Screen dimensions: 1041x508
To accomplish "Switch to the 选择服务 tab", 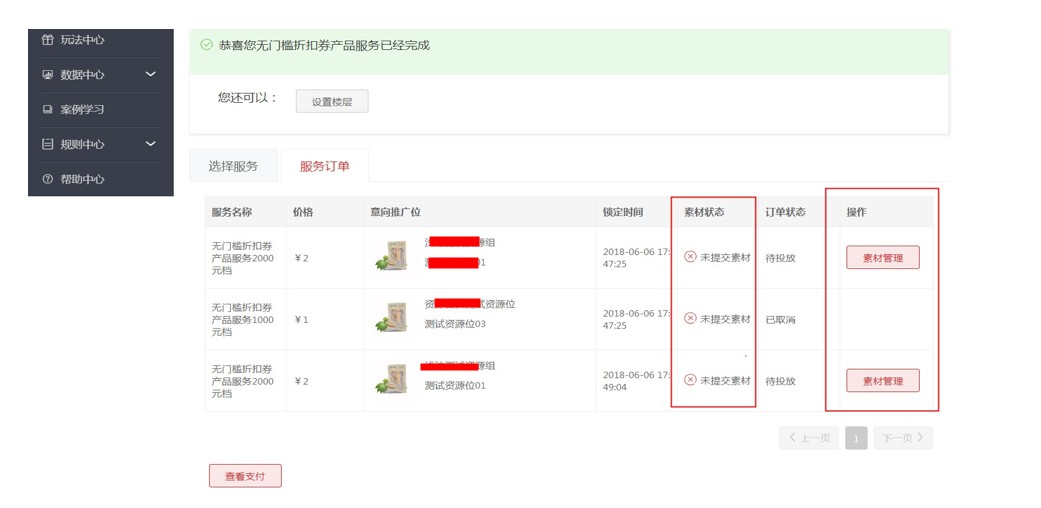I will (x=233, y=166).
